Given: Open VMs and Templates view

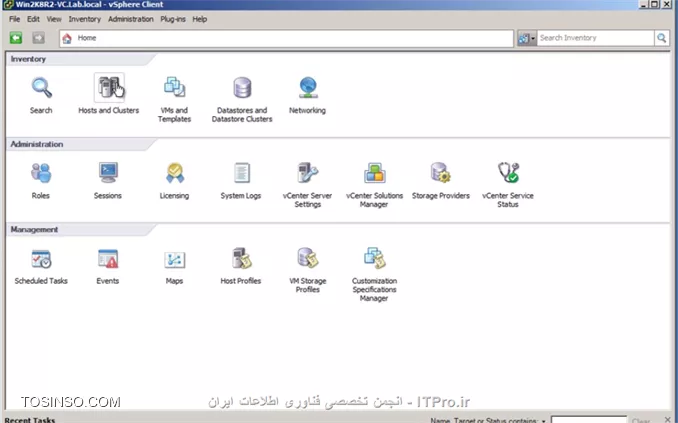Looking at the screenshot, I should pyautogui.click(x=175, y=87).
